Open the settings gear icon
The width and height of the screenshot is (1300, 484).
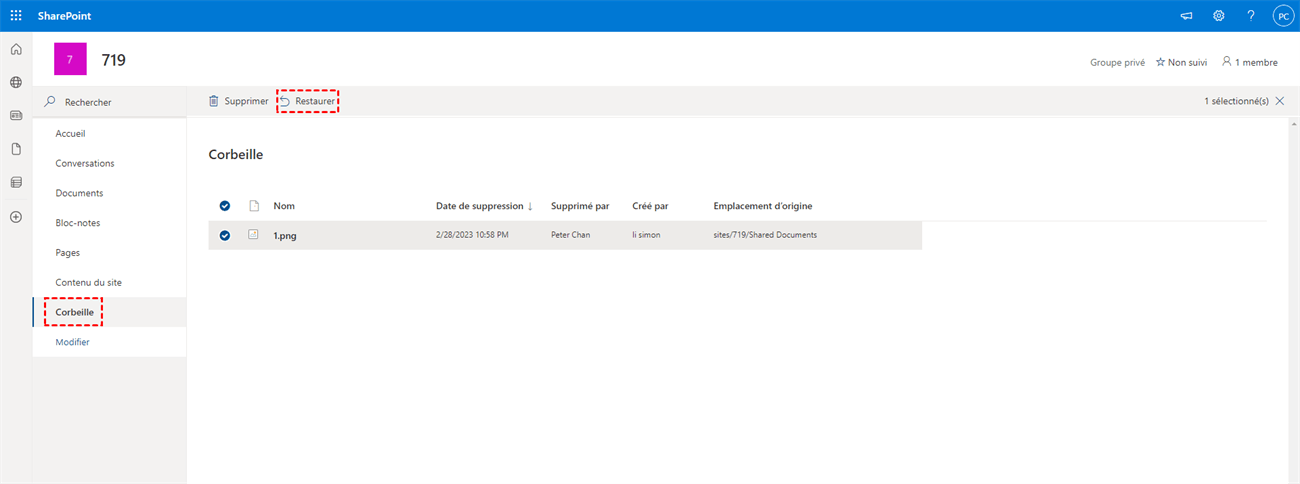1218,16
